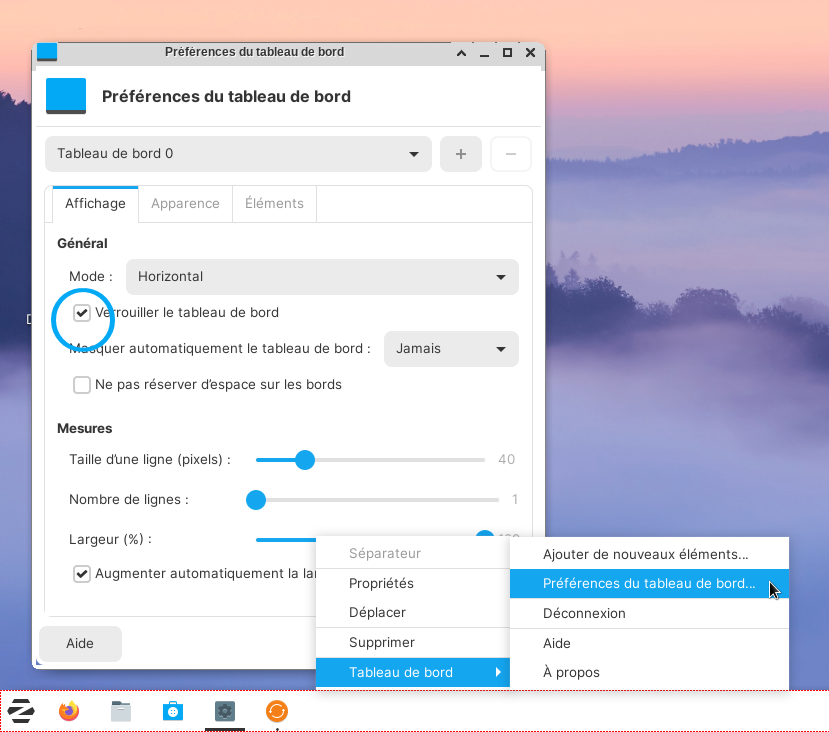The image size is (829, 732).
Task: Click the plus button to add a panel
Action: click(461, 154)
